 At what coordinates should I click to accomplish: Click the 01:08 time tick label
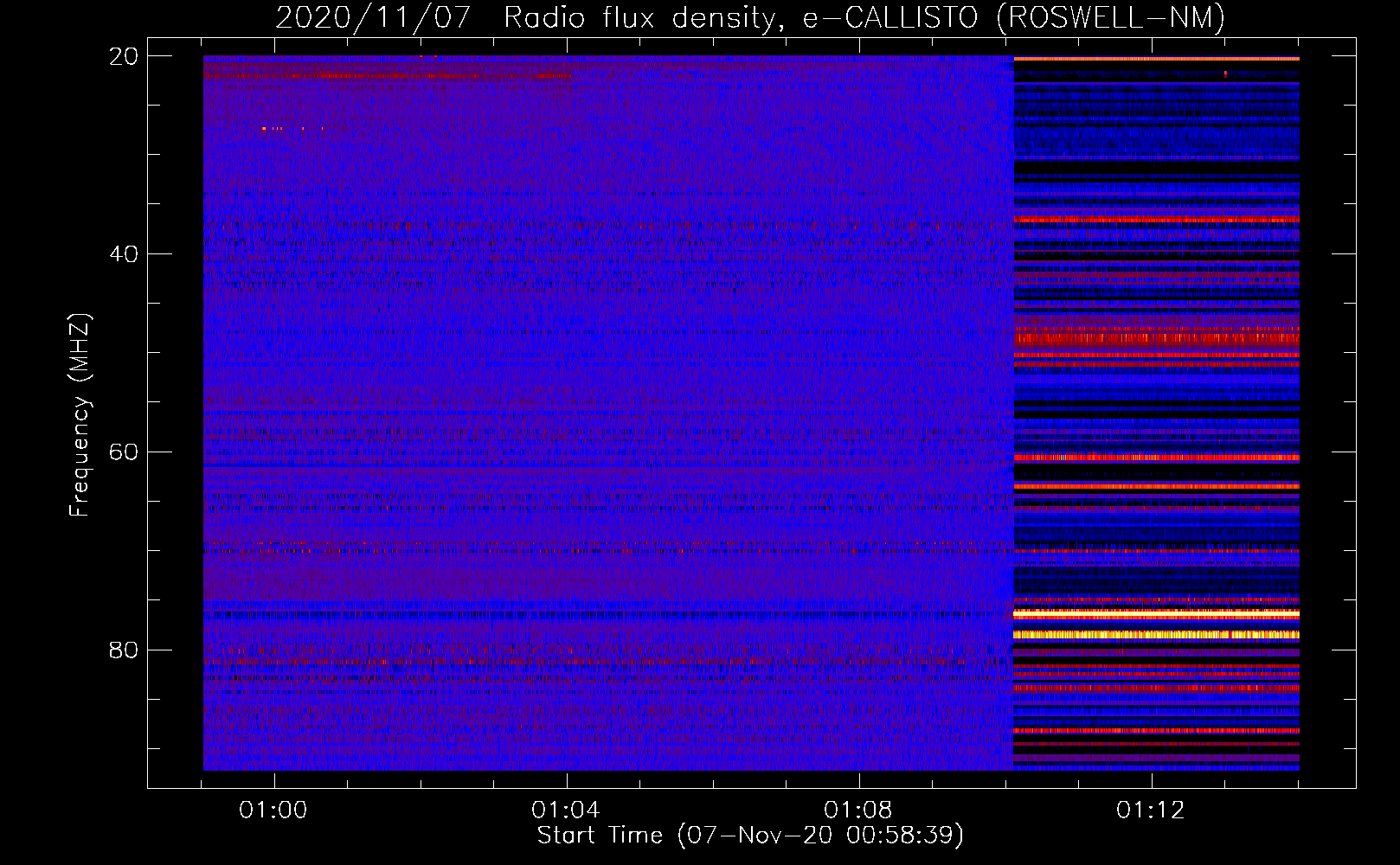[858, 811]
